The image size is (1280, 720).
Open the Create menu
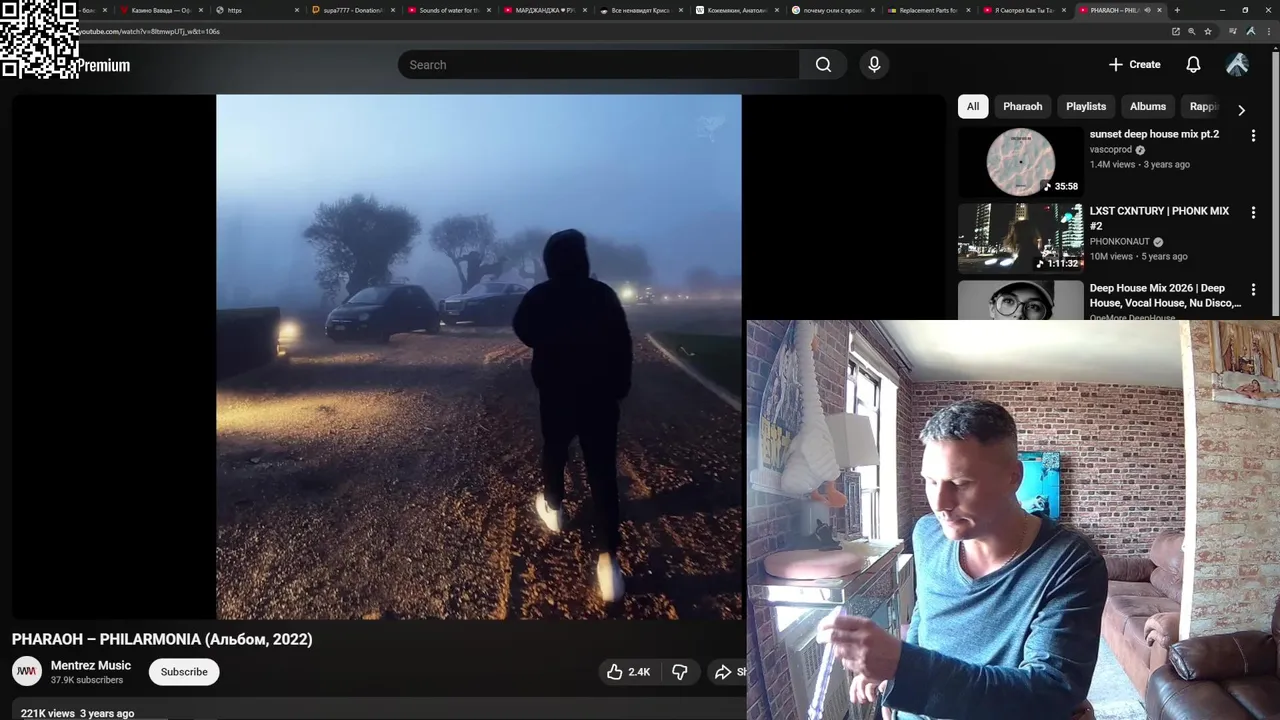pos(1134,65)
